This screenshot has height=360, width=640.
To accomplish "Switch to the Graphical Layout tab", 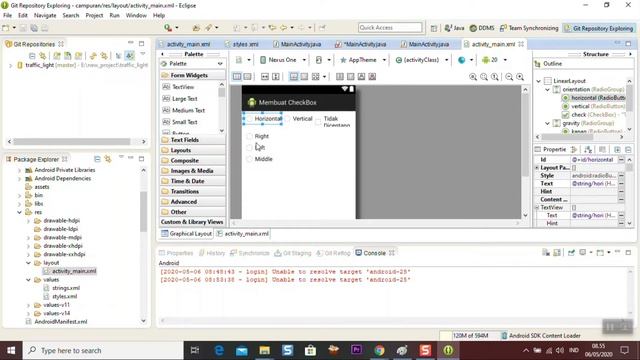I will point(187,233).
